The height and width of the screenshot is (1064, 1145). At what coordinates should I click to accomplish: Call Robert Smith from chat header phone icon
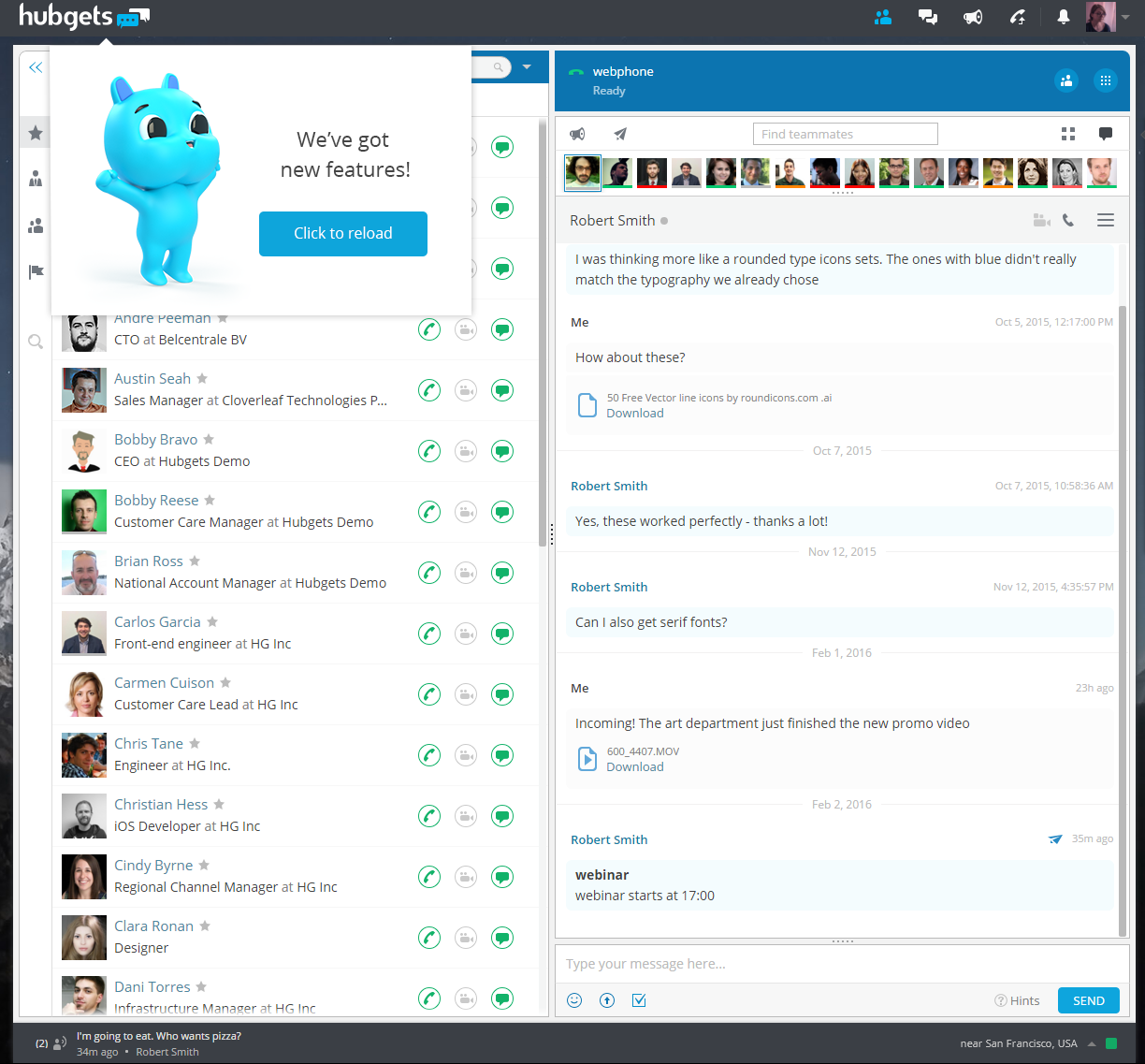point(1068,221)
